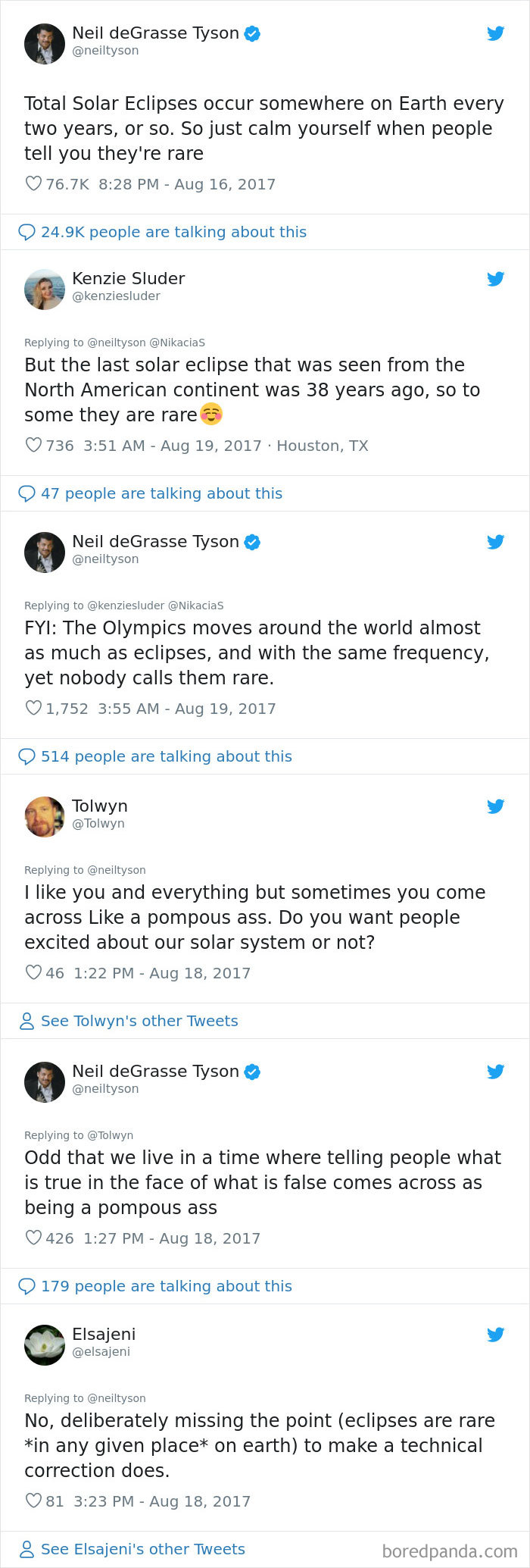Click the profile icon beside See Tolwyn's other Tweets

point(26,1020)
